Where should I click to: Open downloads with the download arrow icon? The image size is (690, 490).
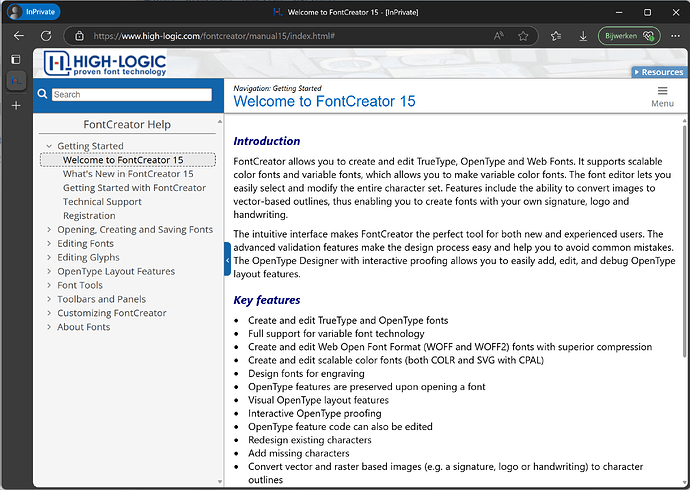click(x=583, y=36)
